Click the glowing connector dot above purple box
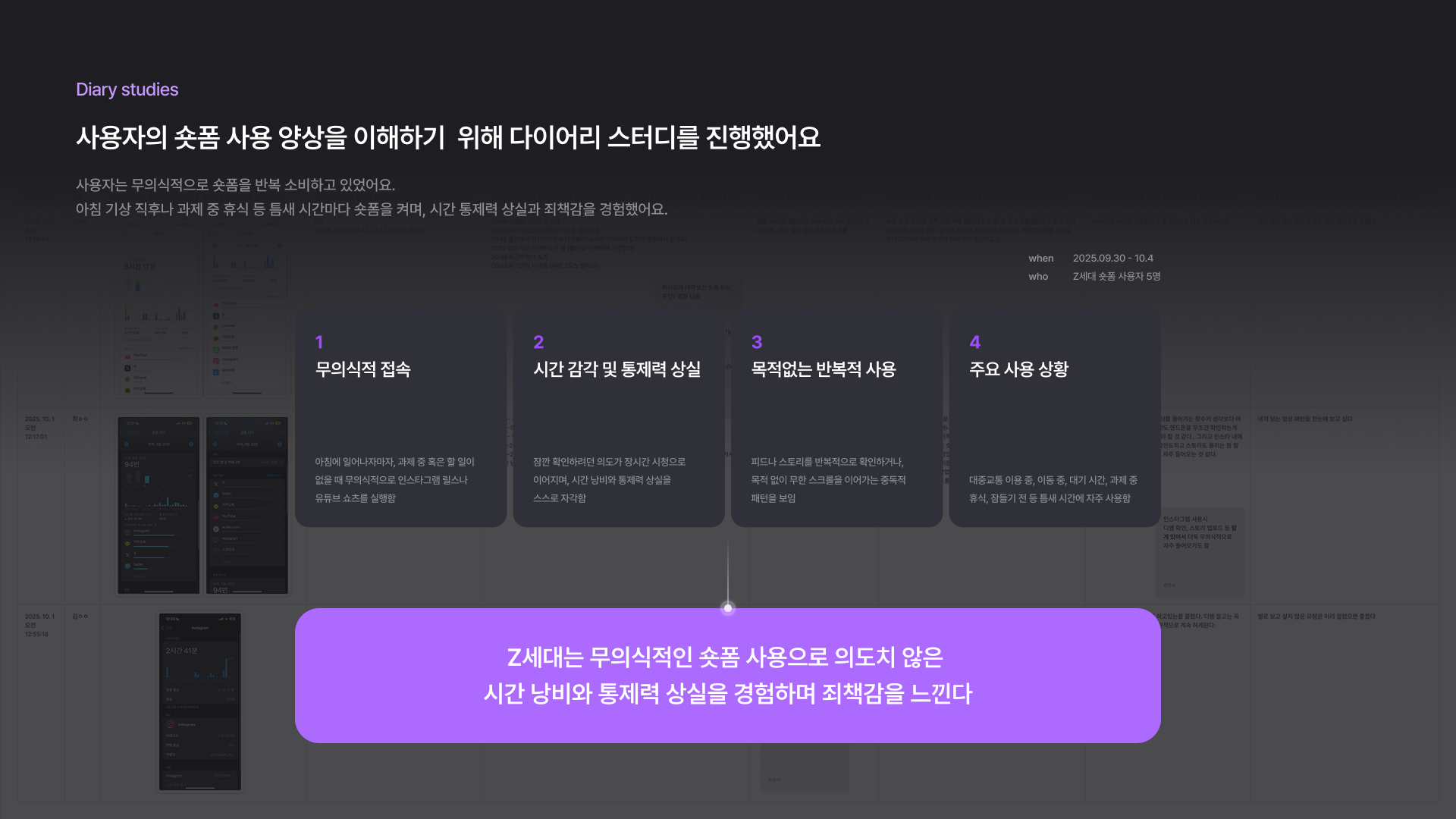The image size is (1456, 819). coord(728,608)
